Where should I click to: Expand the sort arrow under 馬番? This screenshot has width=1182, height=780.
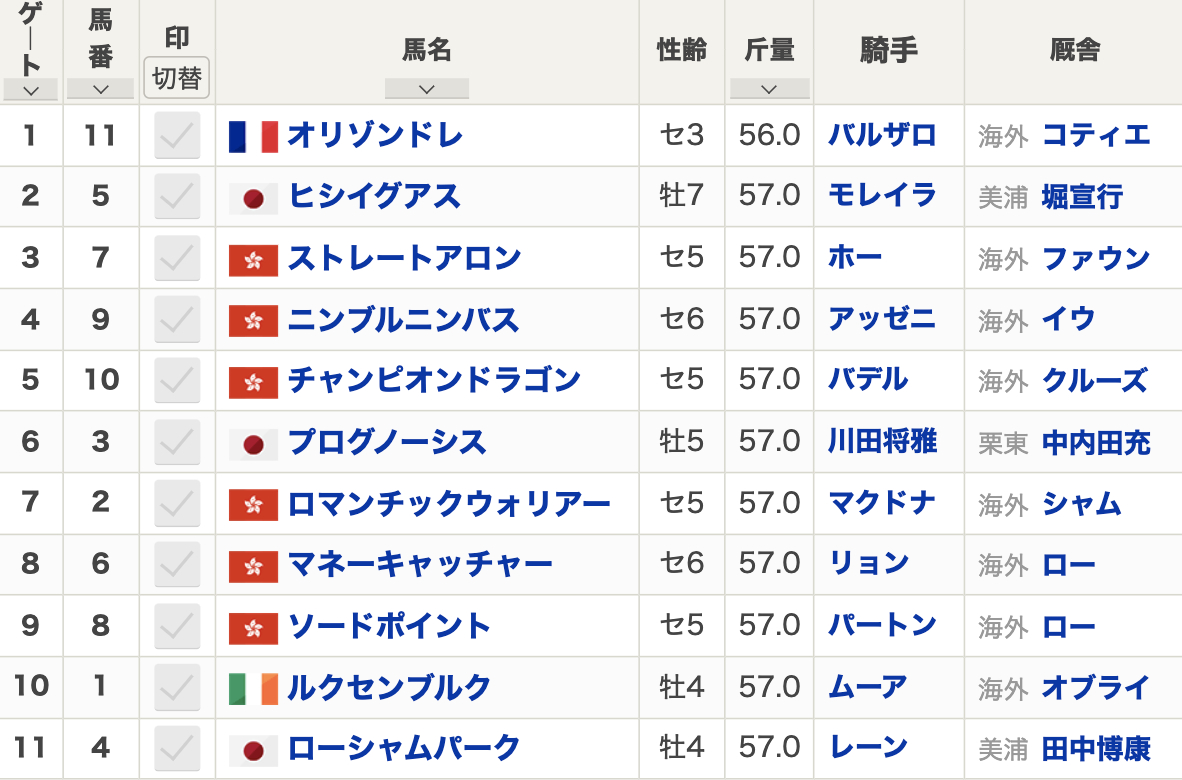(101, 89)
